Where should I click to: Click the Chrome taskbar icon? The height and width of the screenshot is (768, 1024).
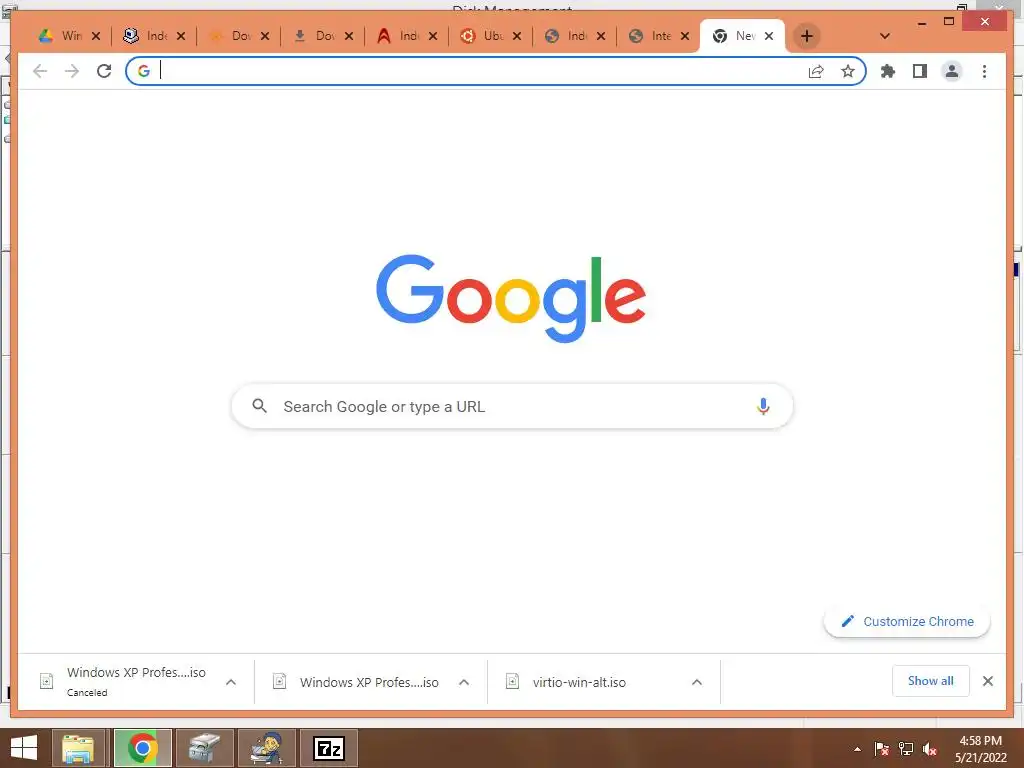pos(142,748)
